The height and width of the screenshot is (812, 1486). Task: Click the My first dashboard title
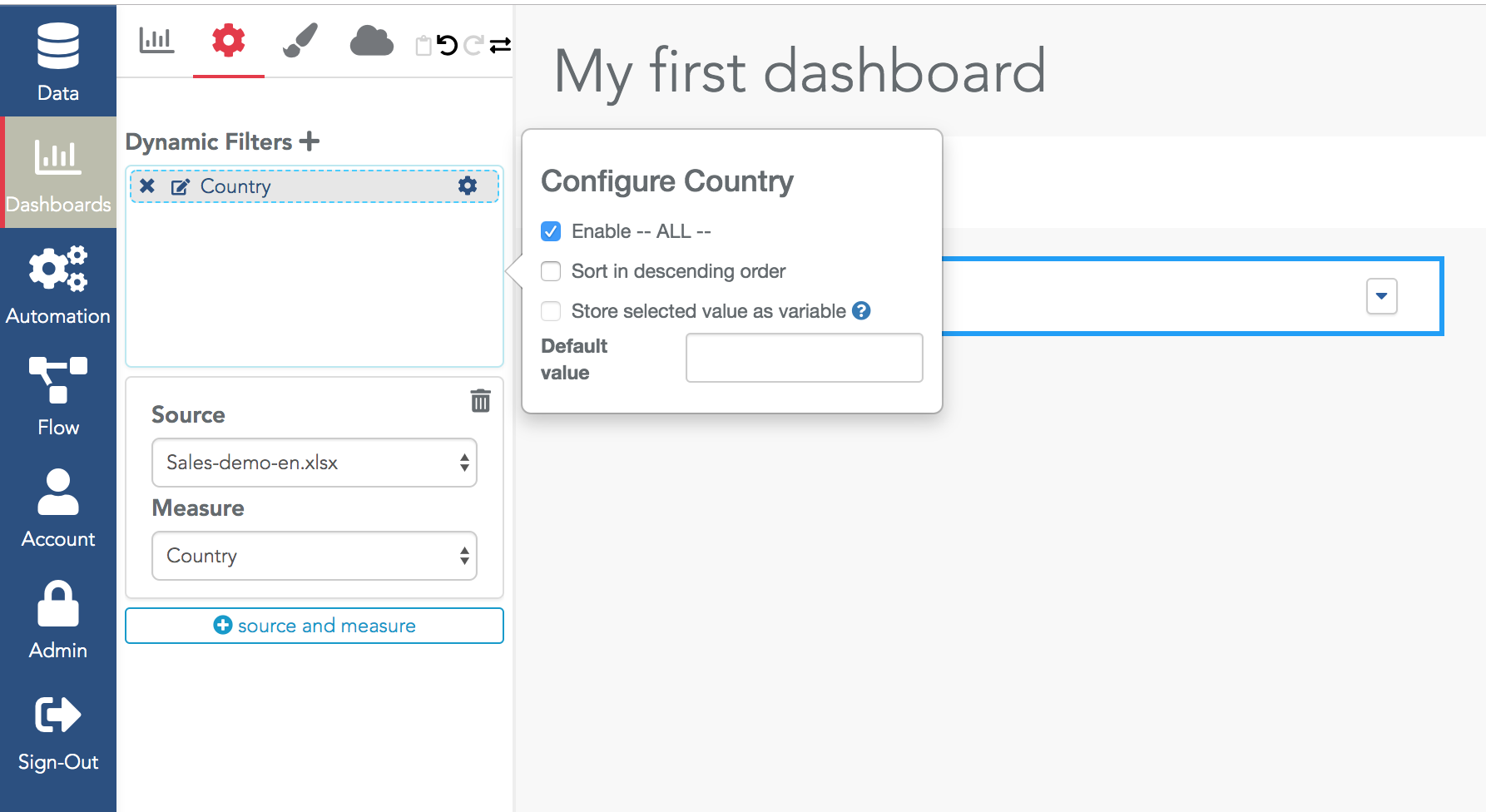coord(800,72)
